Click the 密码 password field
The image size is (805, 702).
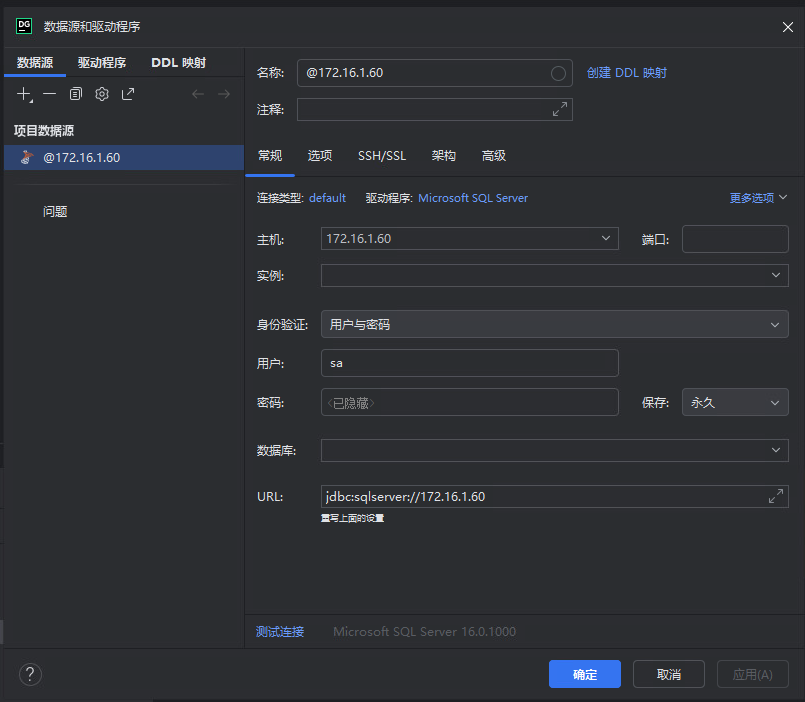pos(470,402)
